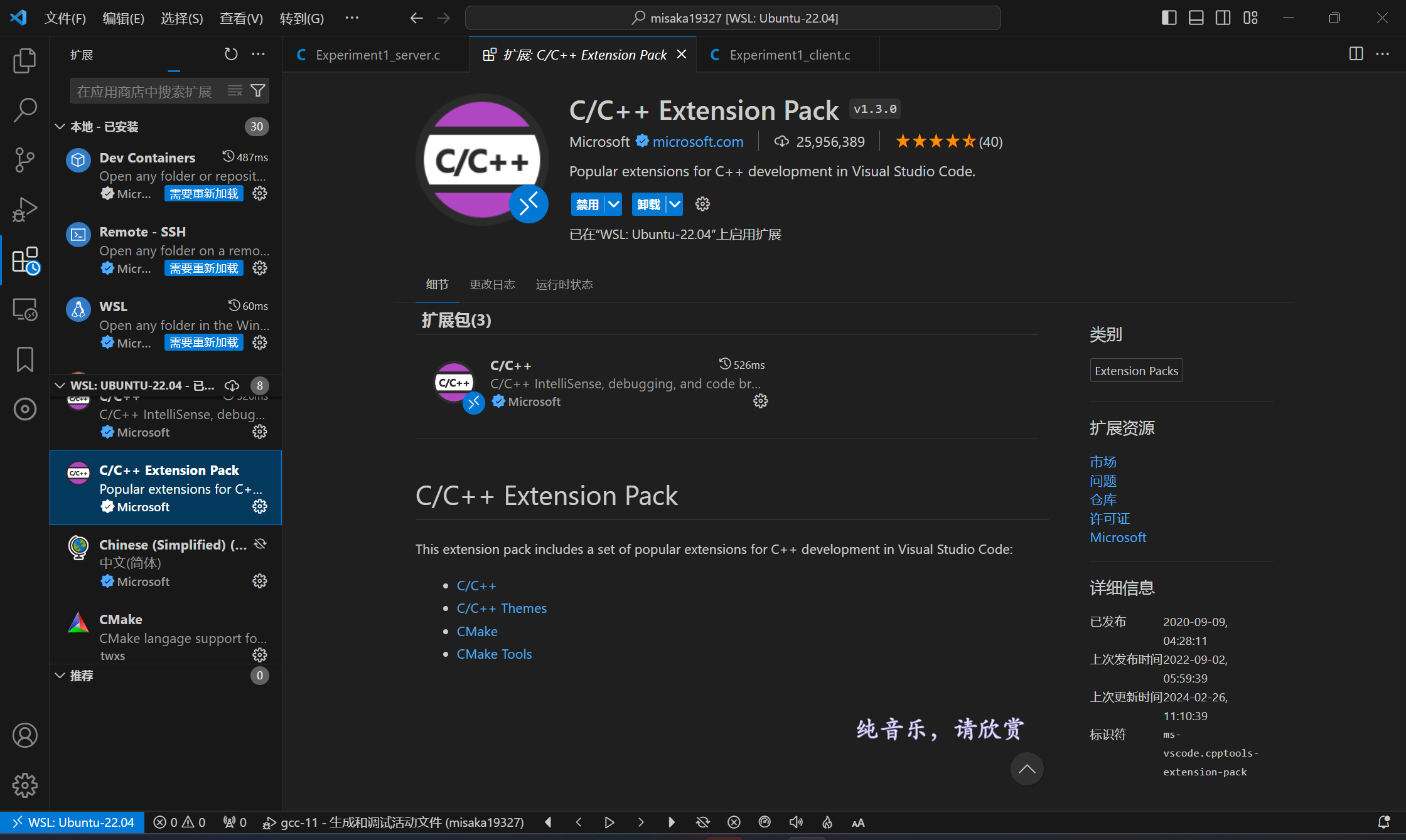The height and width of the screenshot is (840, 1406).
Task: Switch to Experiment1_client.c tab
Action: [788, 55]
